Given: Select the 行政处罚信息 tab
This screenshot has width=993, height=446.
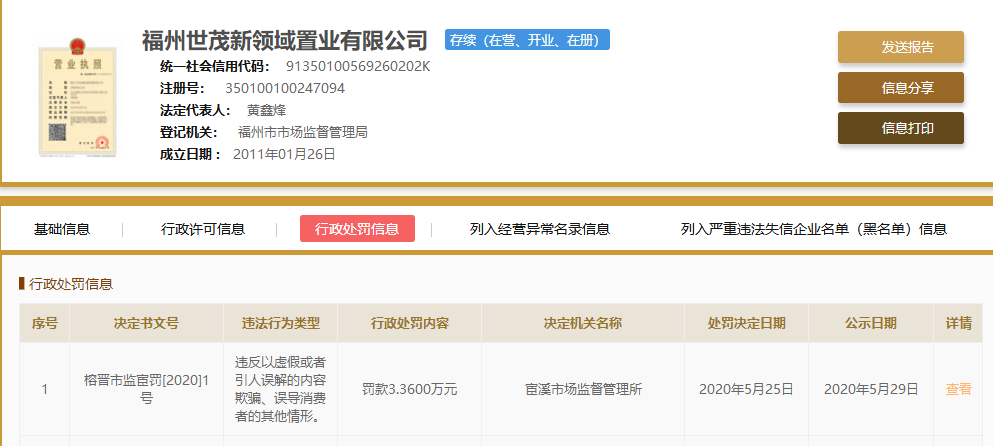Looking at the screenshot, I should coord(357,229).
